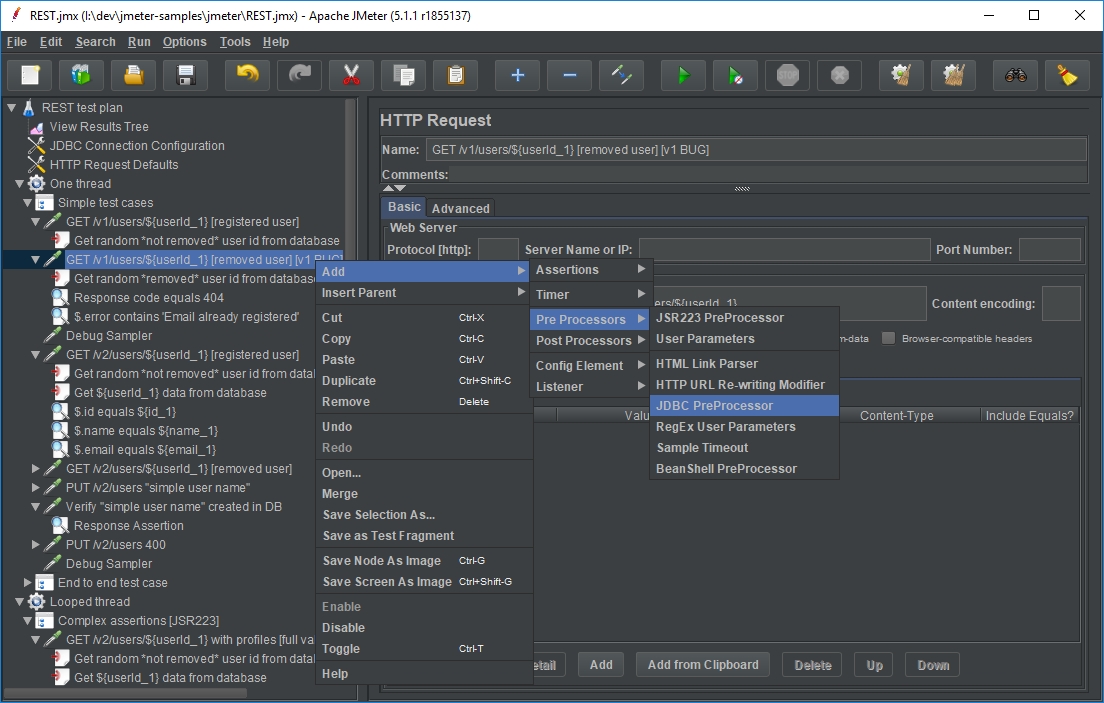This screenshot has width=1104, height=703.
Task: Click the Toggle enable/disable toolbar icon
Action: click(x=622, y=75)
